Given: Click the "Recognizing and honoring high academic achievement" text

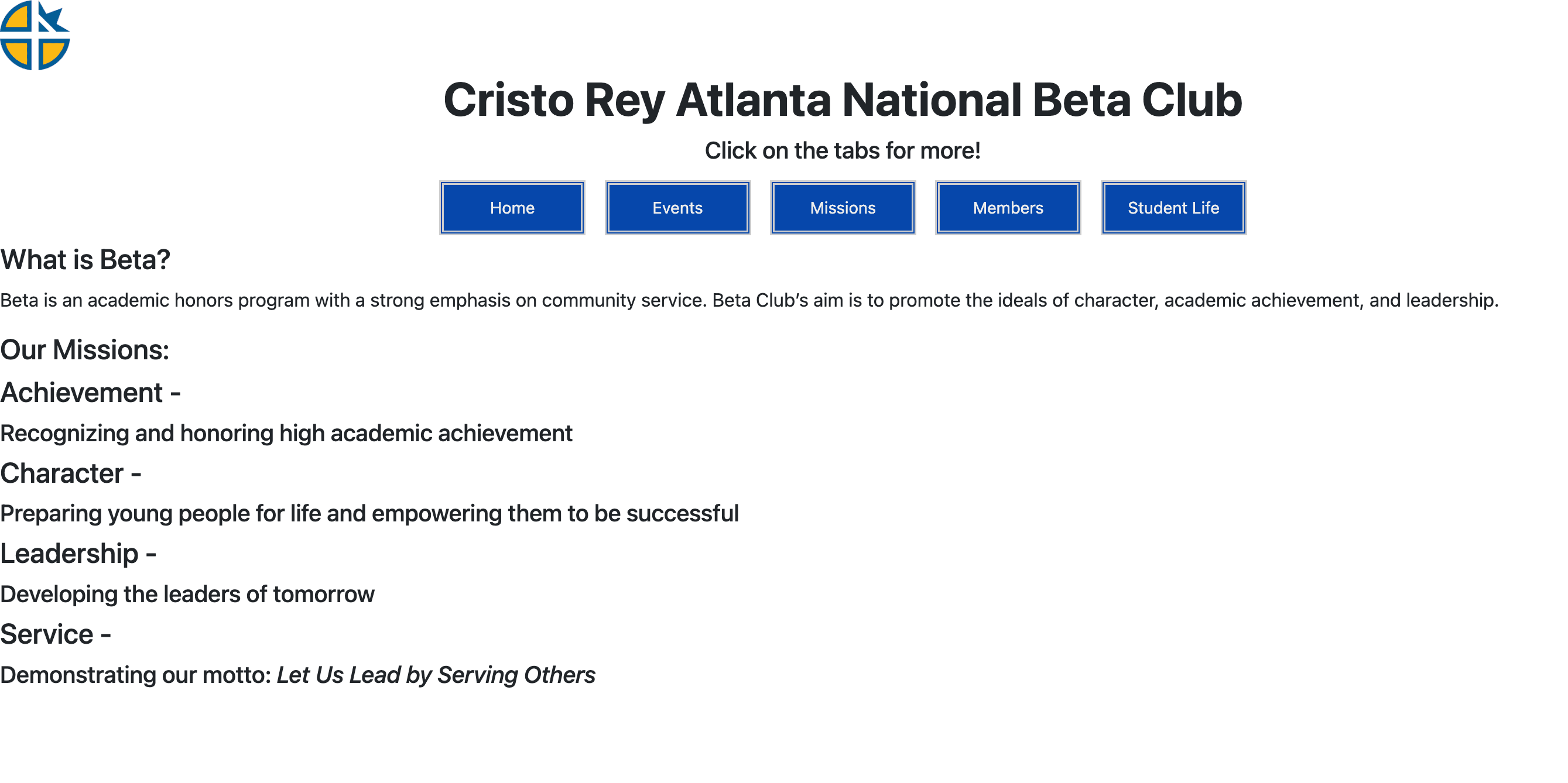Looking at the screenshot, I should [286, 434].
